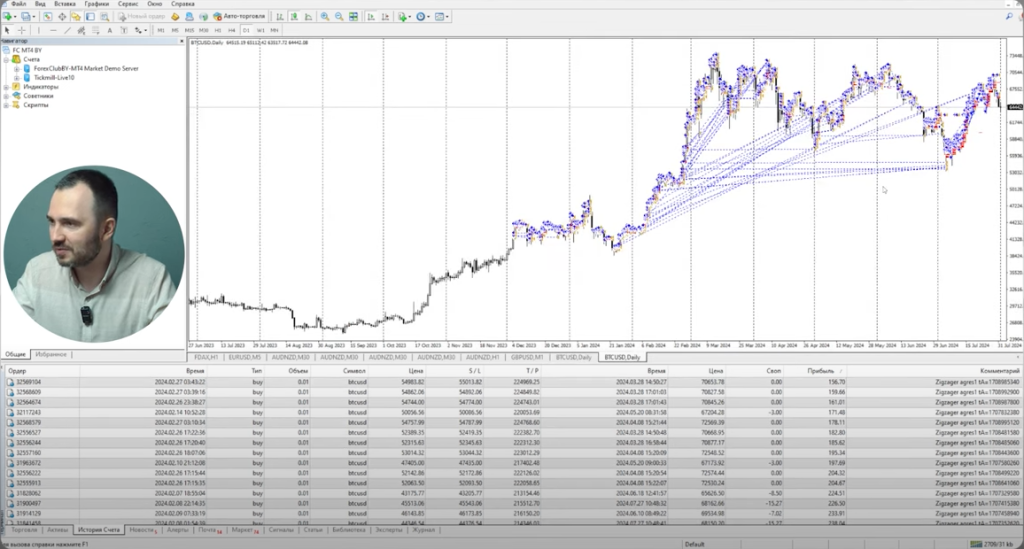Toggle the Авто-торговля auto-trading button
The image size is (1024, 549).
pyautogui.click(x=239, y=17)
